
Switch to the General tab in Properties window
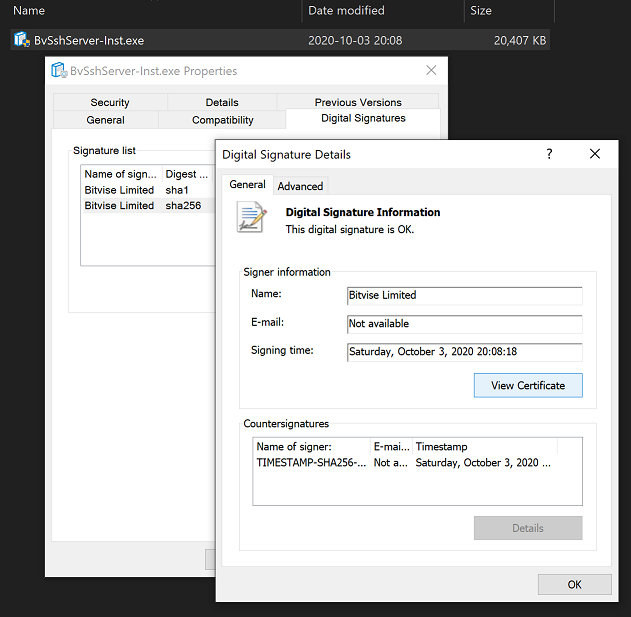coord(105,120)
